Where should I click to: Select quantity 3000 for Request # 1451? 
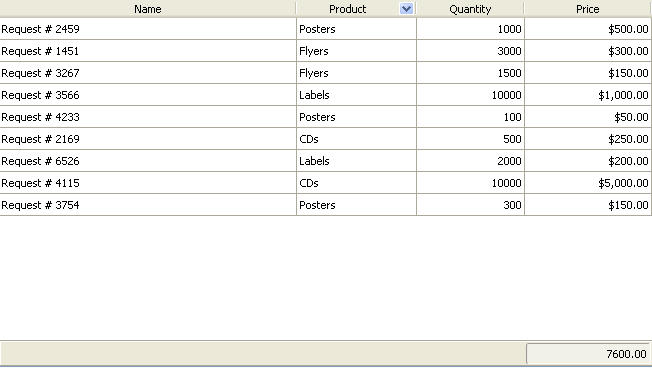coord(470,51)
